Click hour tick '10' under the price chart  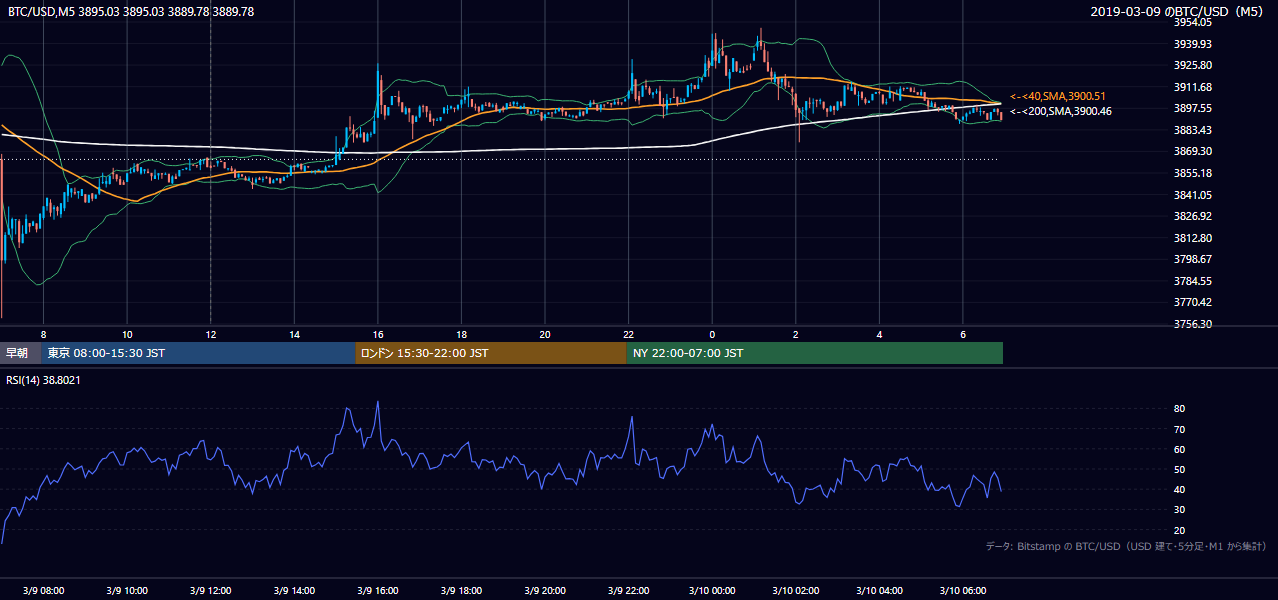tap(127, 334)
